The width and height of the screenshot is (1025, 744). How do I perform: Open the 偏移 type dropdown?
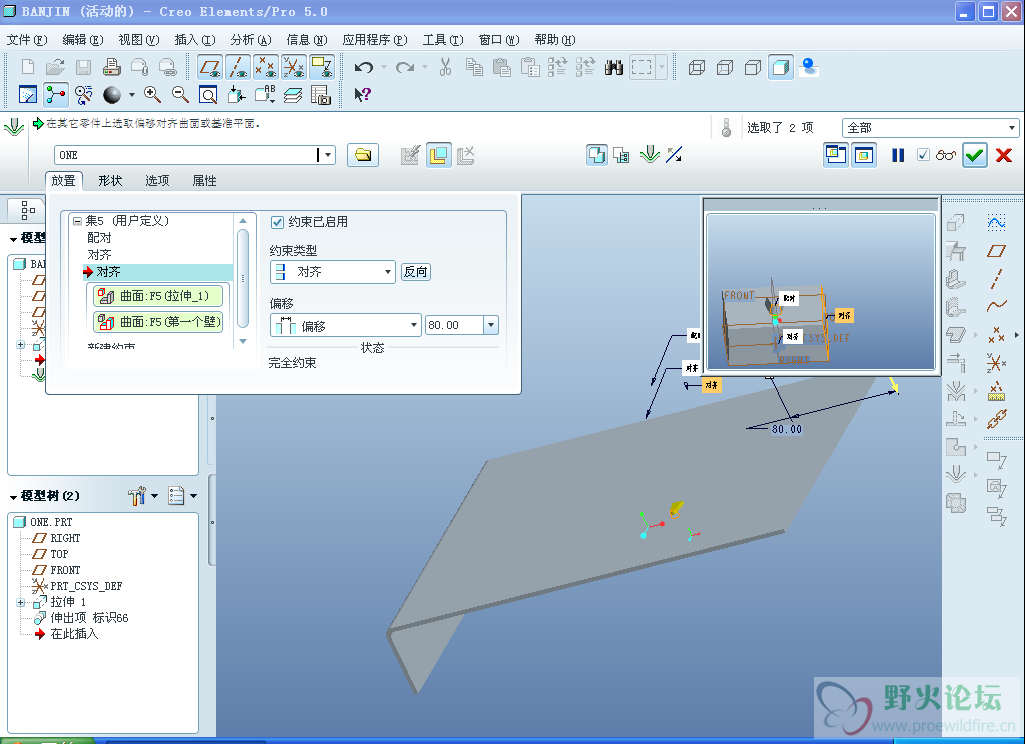pyautogui.click(x=413, y=325)
